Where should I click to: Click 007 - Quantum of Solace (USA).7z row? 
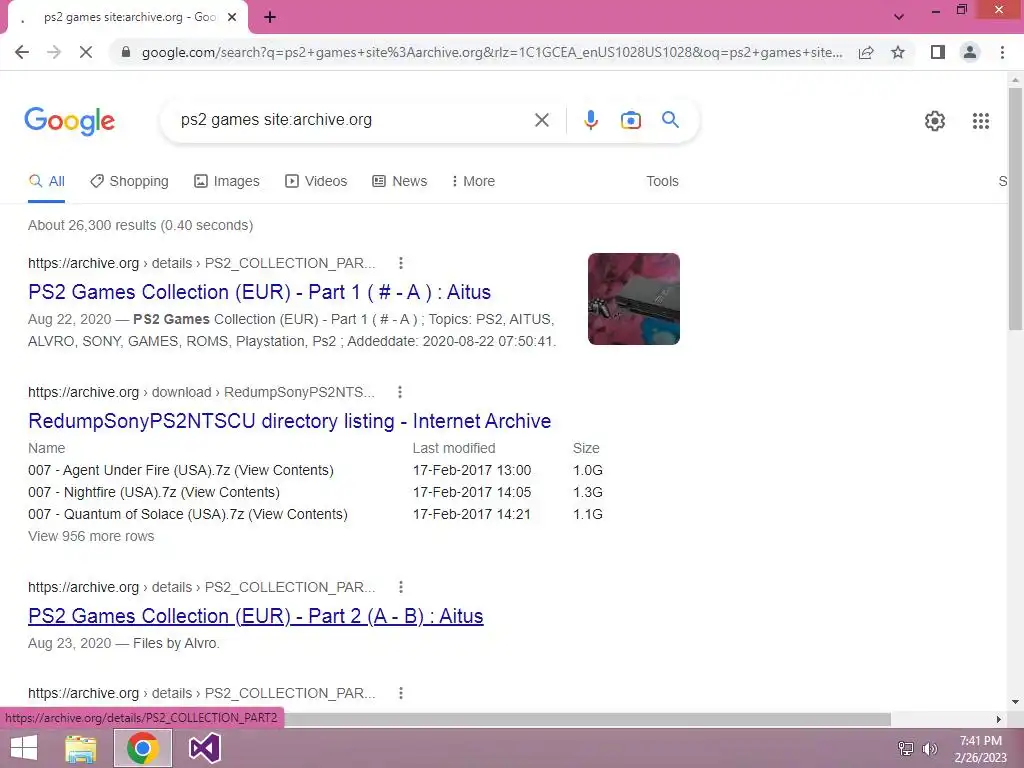click(315, 515)
